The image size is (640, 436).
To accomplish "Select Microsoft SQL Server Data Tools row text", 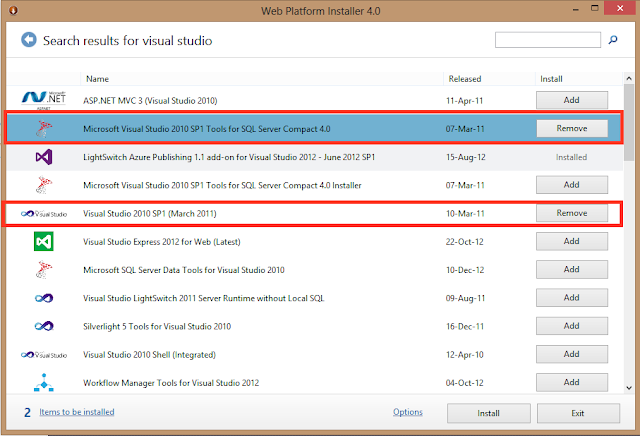I will (x=184, y=270).
